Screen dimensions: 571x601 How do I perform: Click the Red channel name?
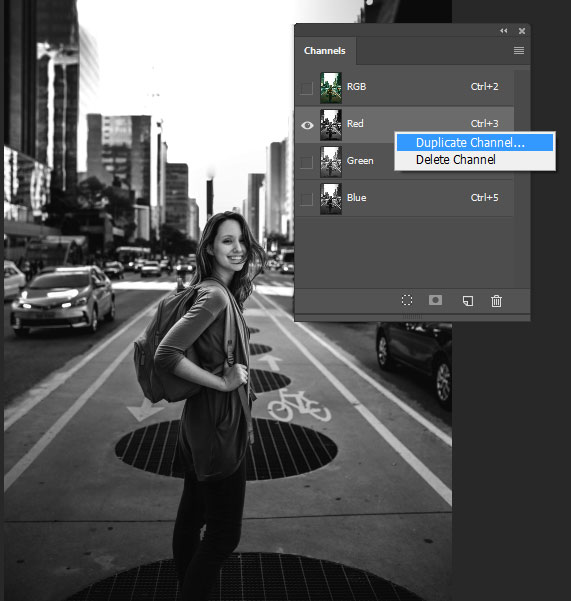355,124
